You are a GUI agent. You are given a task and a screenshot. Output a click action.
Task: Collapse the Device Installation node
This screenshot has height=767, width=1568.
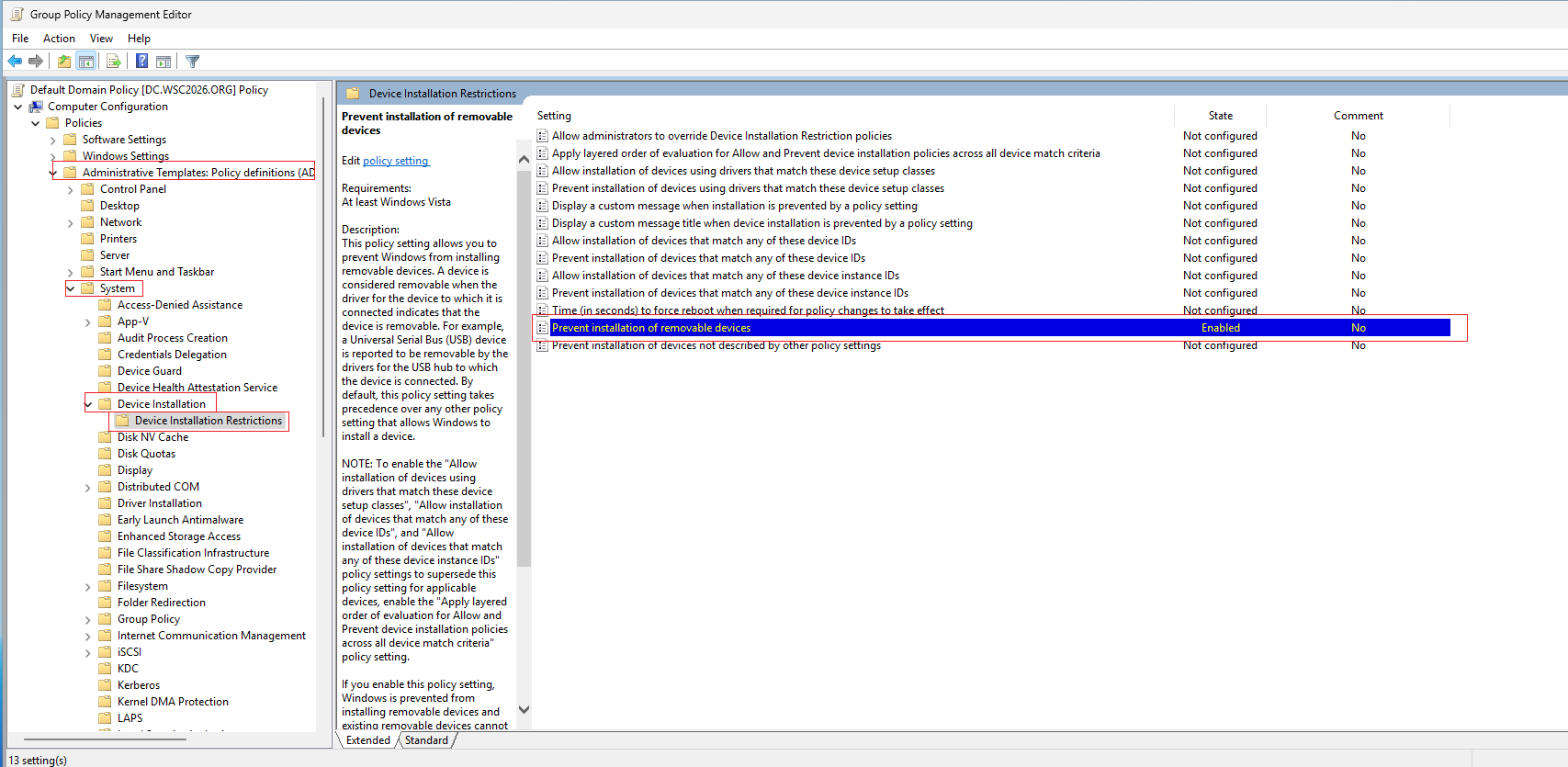tap(88, 404)
